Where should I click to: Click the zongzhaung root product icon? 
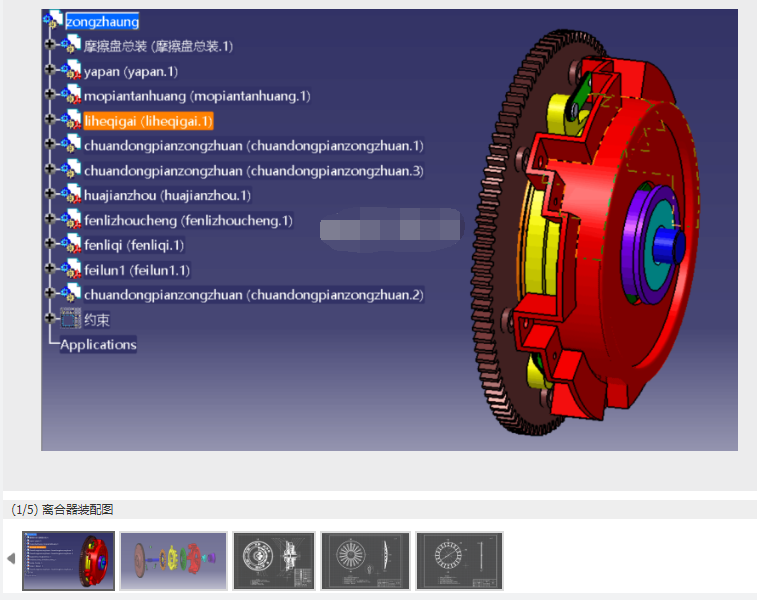(53, 20)
